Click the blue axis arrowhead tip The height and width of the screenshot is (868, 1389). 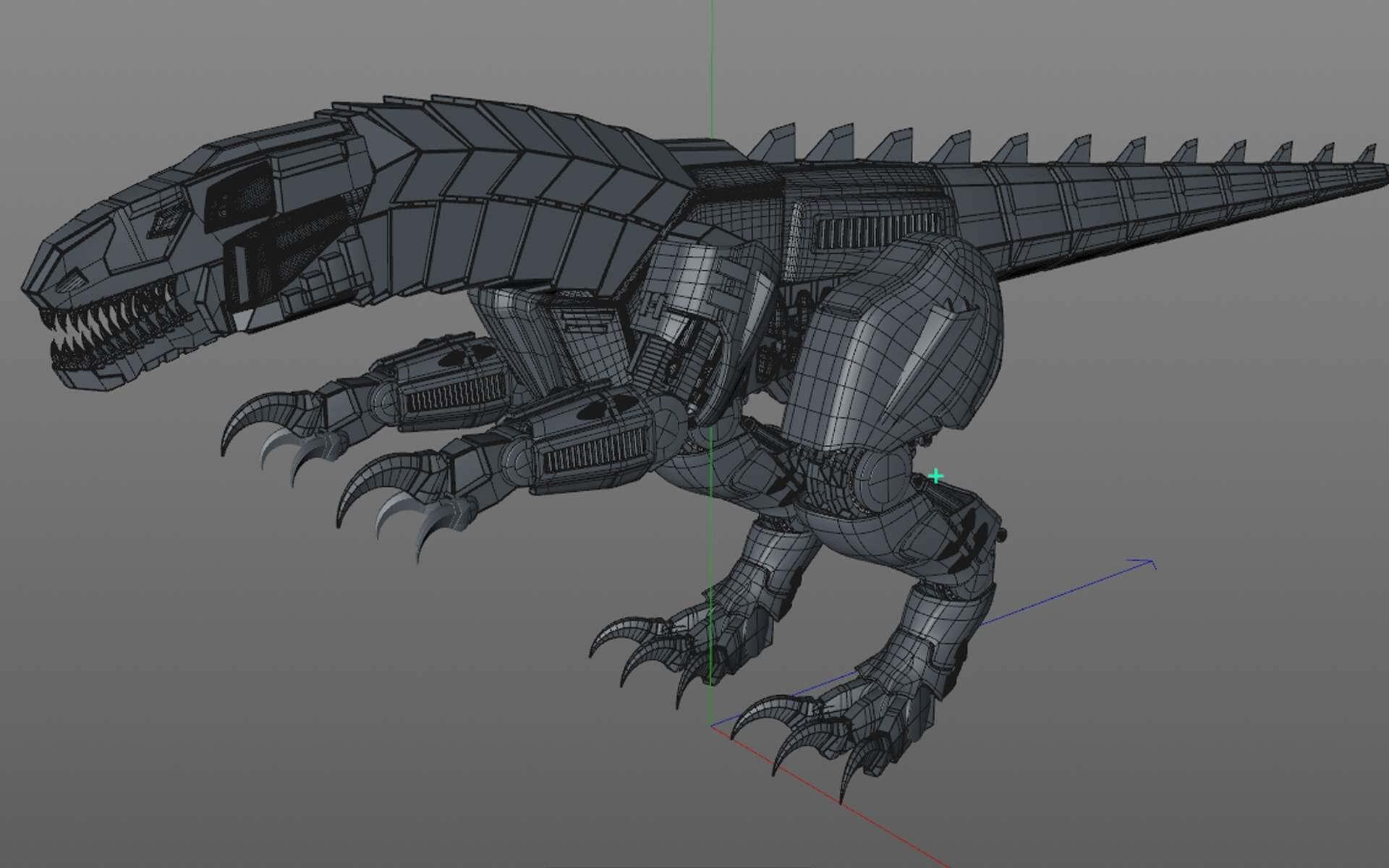tap(1150, 562)
